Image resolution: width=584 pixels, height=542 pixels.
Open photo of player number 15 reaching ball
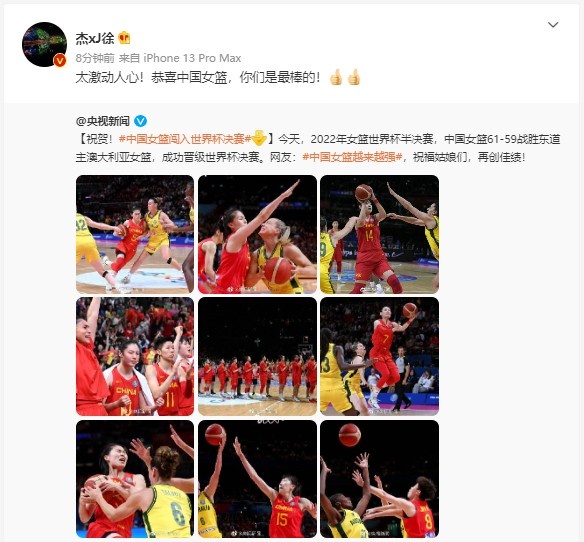click(x=257, y=479)
